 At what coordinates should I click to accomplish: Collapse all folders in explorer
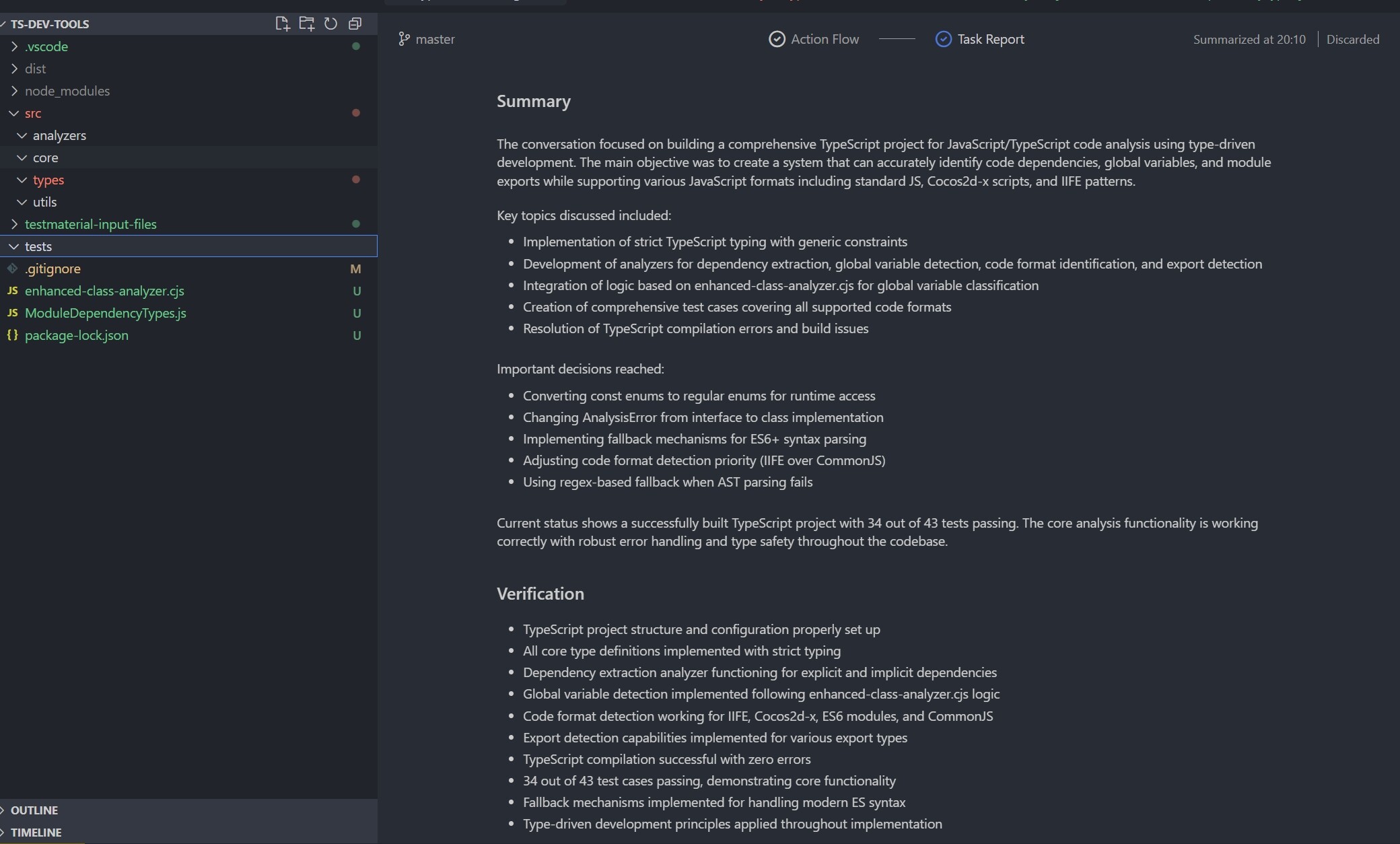tap(355, 24)
